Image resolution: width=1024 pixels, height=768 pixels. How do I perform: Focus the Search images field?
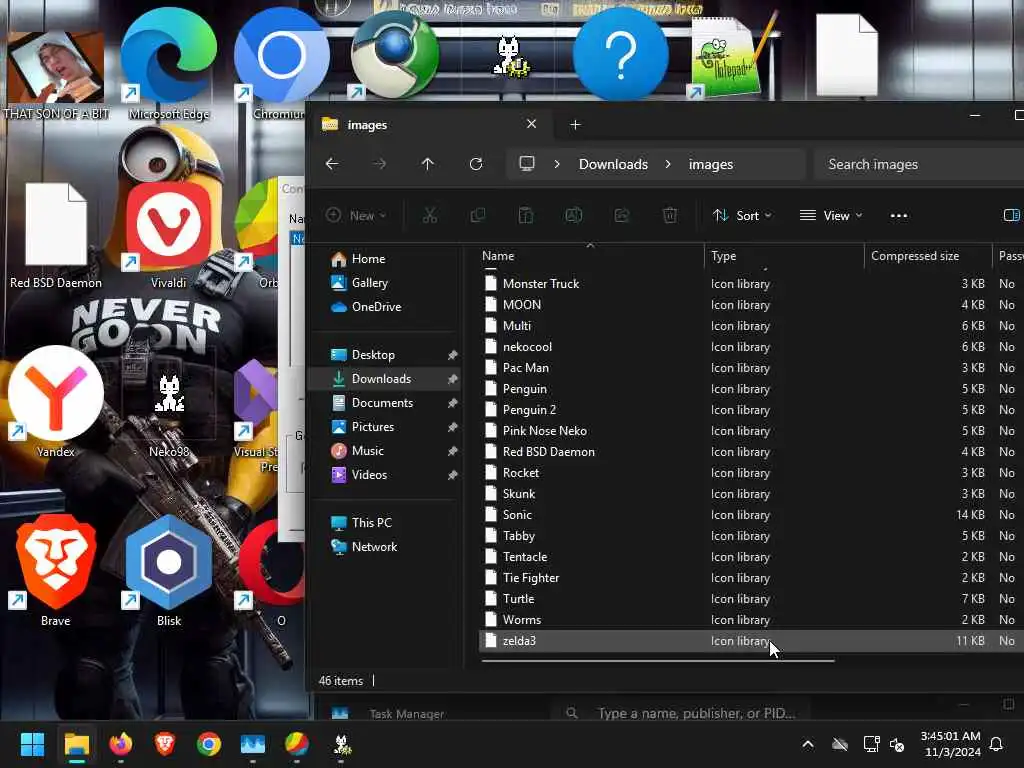tap(920, 164)
